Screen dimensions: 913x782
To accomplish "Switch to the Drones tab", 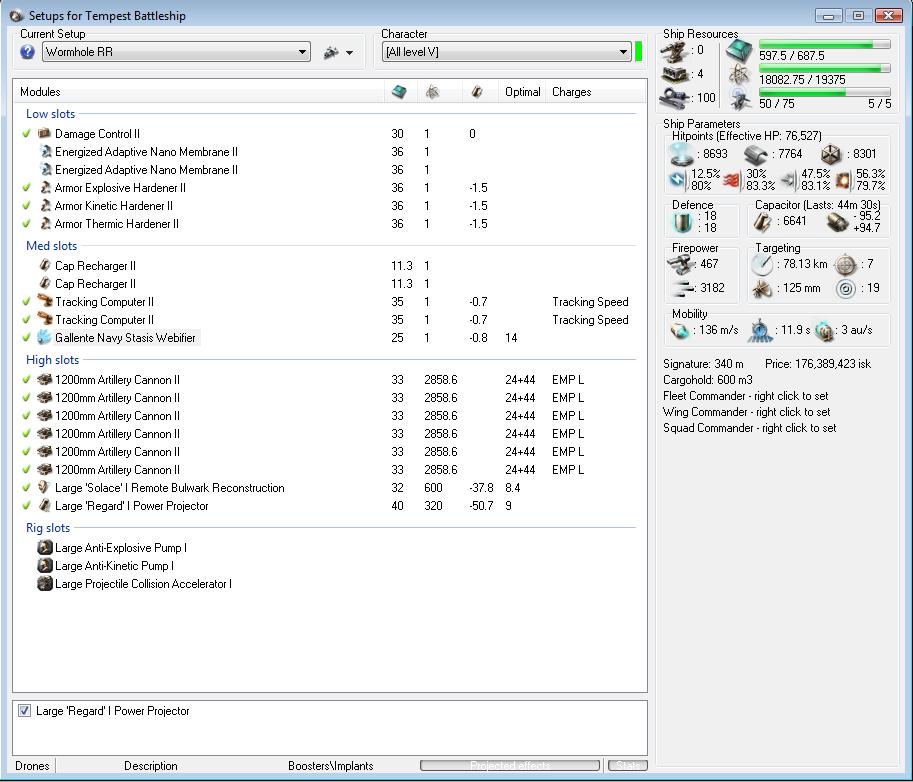I will [x=33, y=766].
